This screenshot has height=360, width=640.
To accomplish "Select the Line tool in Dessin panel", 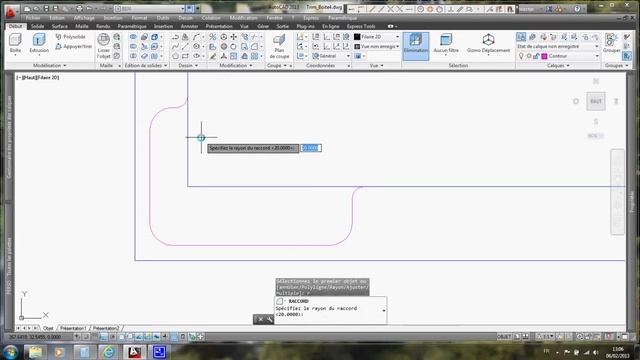I will click(x=185, y=46).
